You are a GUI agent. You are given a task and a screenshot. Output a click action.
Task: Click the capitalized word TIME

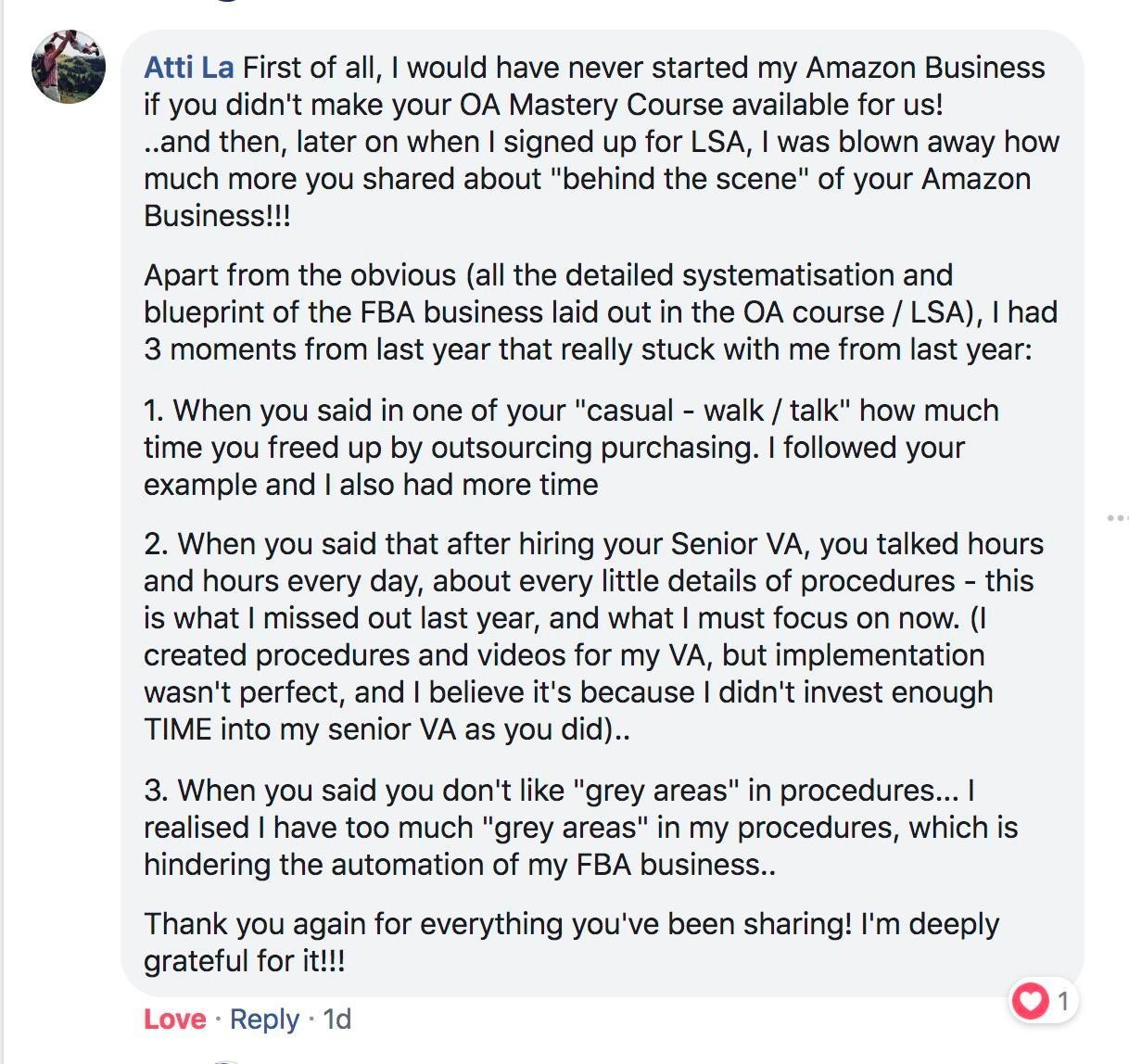[x=178, y=729]
